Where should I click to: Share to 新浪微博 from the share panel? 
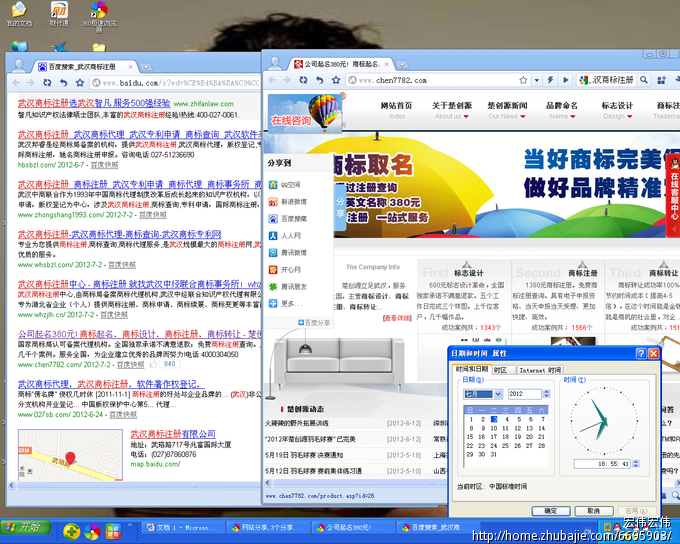coord(292,202)
